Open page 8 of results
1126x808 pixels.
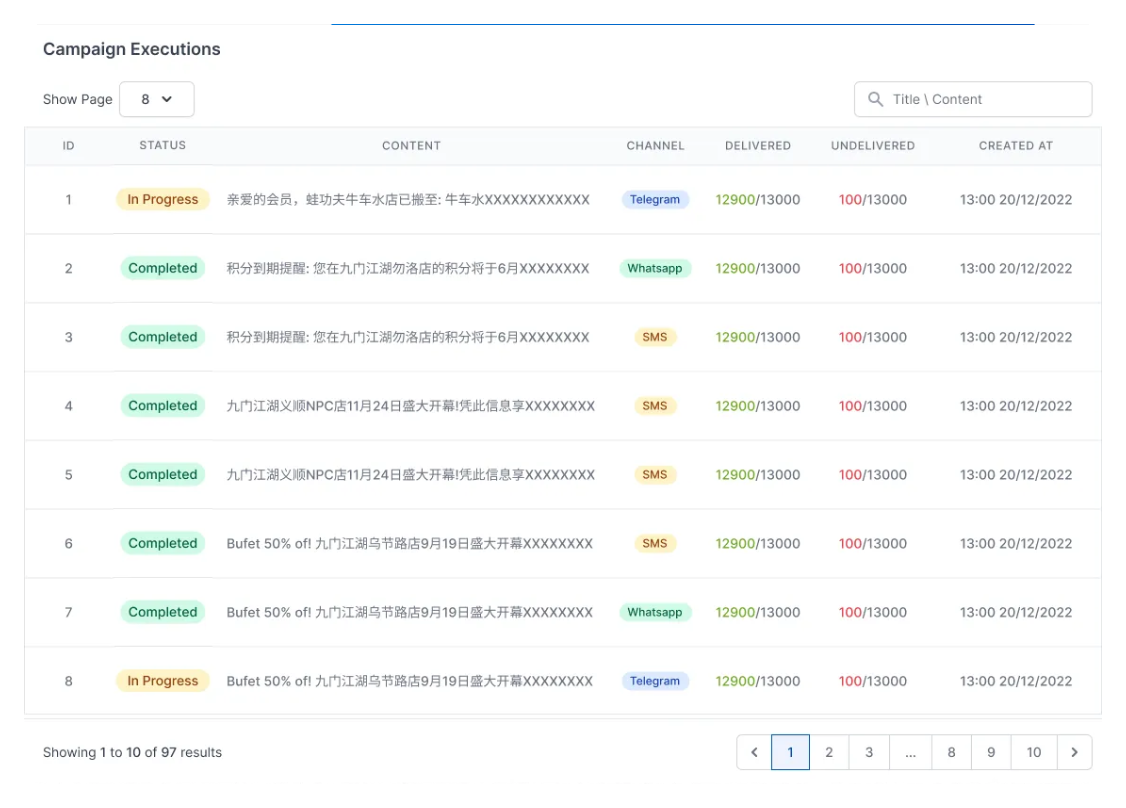point(951,752)
